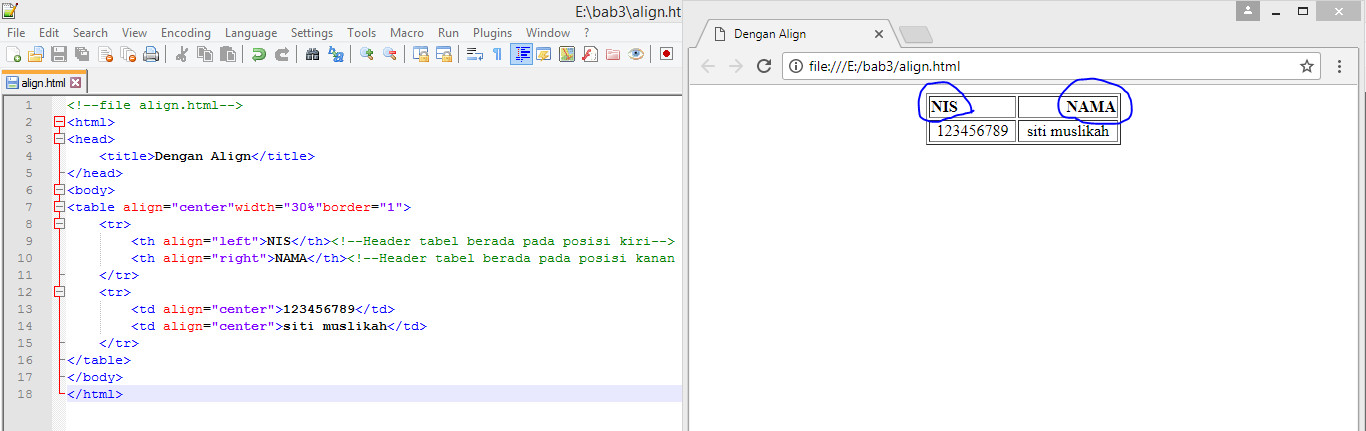Click the Paste clipboard icon
This screenshot has height=431, width=1366.
(x=227, y=54)
